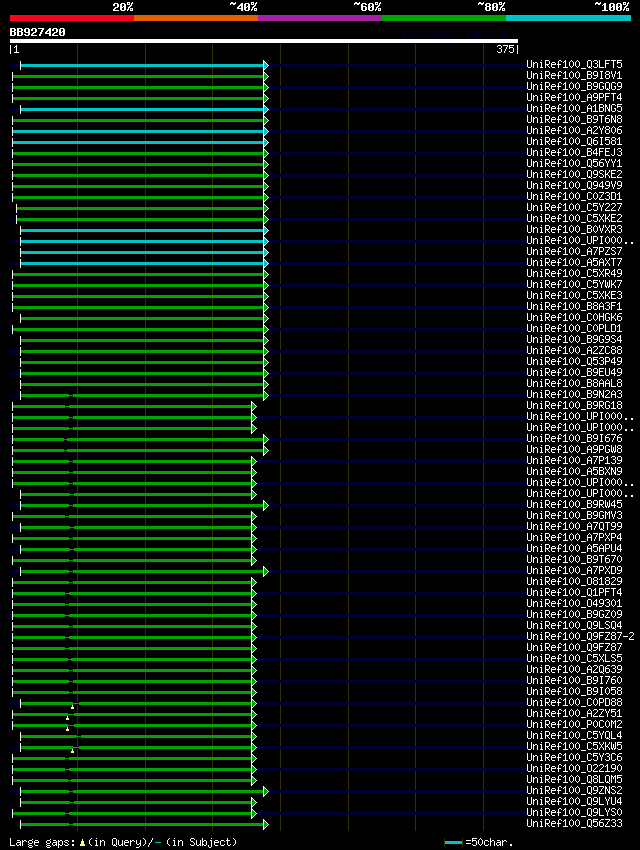Open hit UniRef100_B9I8V1

(574, 75)
